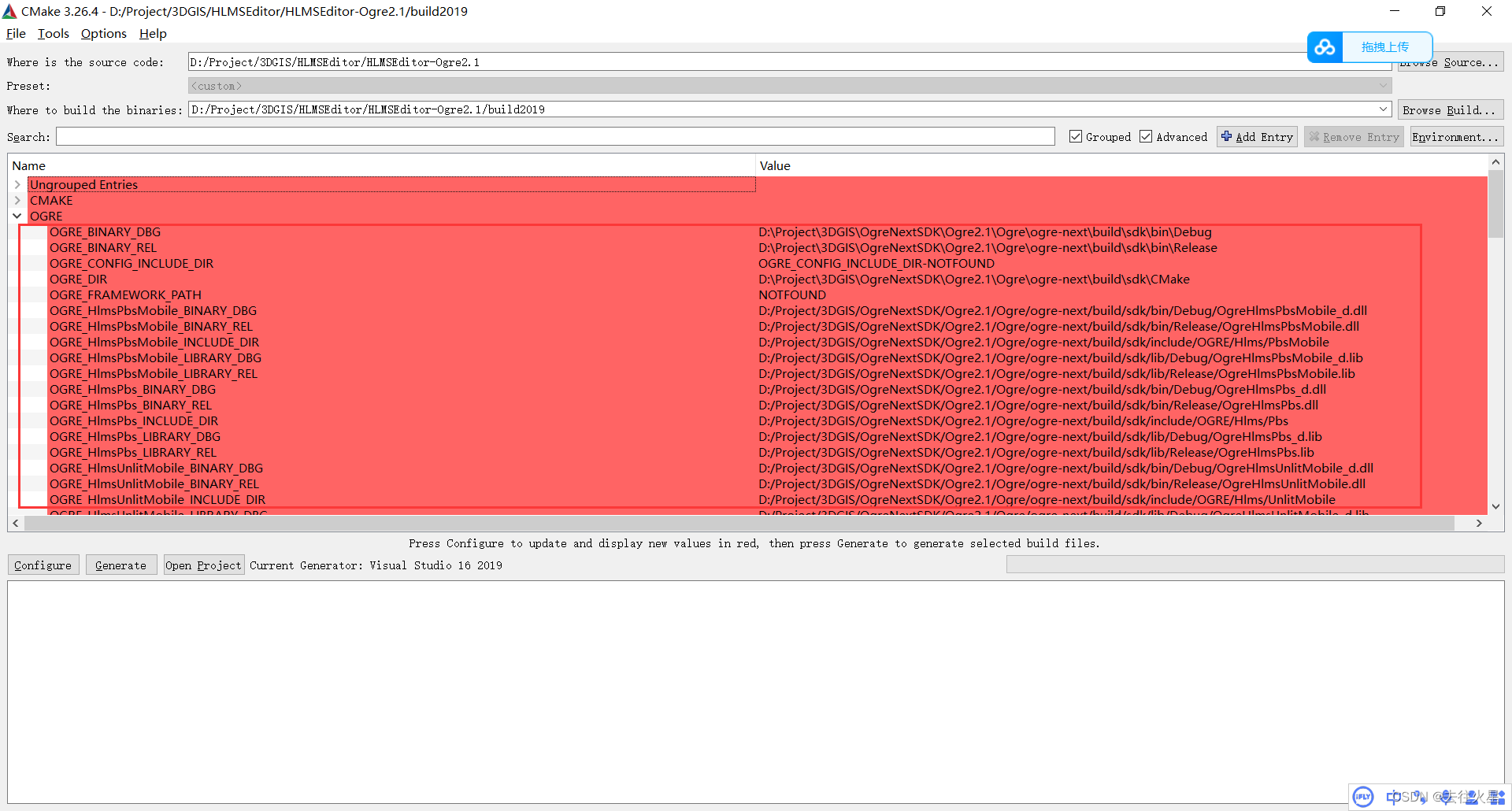Toggle the Grouped checkbox
Viewport: 1512px width, 811px height.
click(1076, 137)
